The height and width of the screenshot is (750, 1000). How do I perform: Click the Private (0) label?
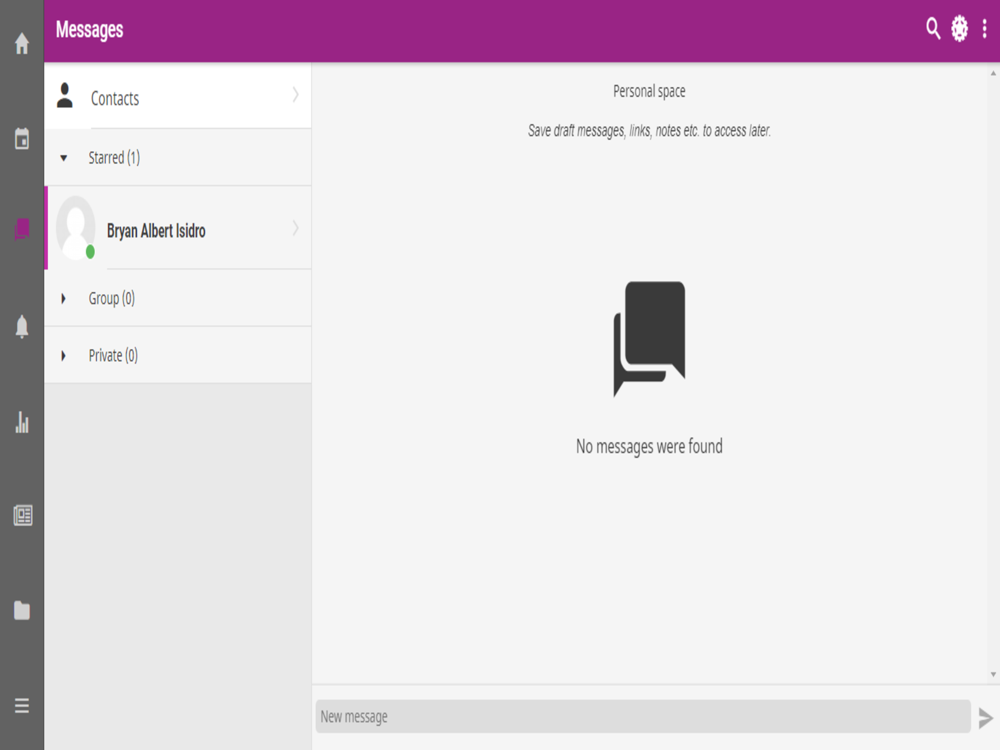pyautogui.click(x=113, y=355)
